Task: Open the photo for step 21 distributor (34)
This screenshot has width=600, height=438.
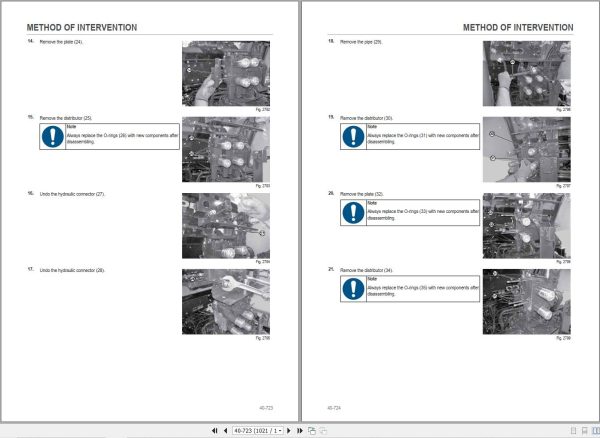Action: point(527,301)
